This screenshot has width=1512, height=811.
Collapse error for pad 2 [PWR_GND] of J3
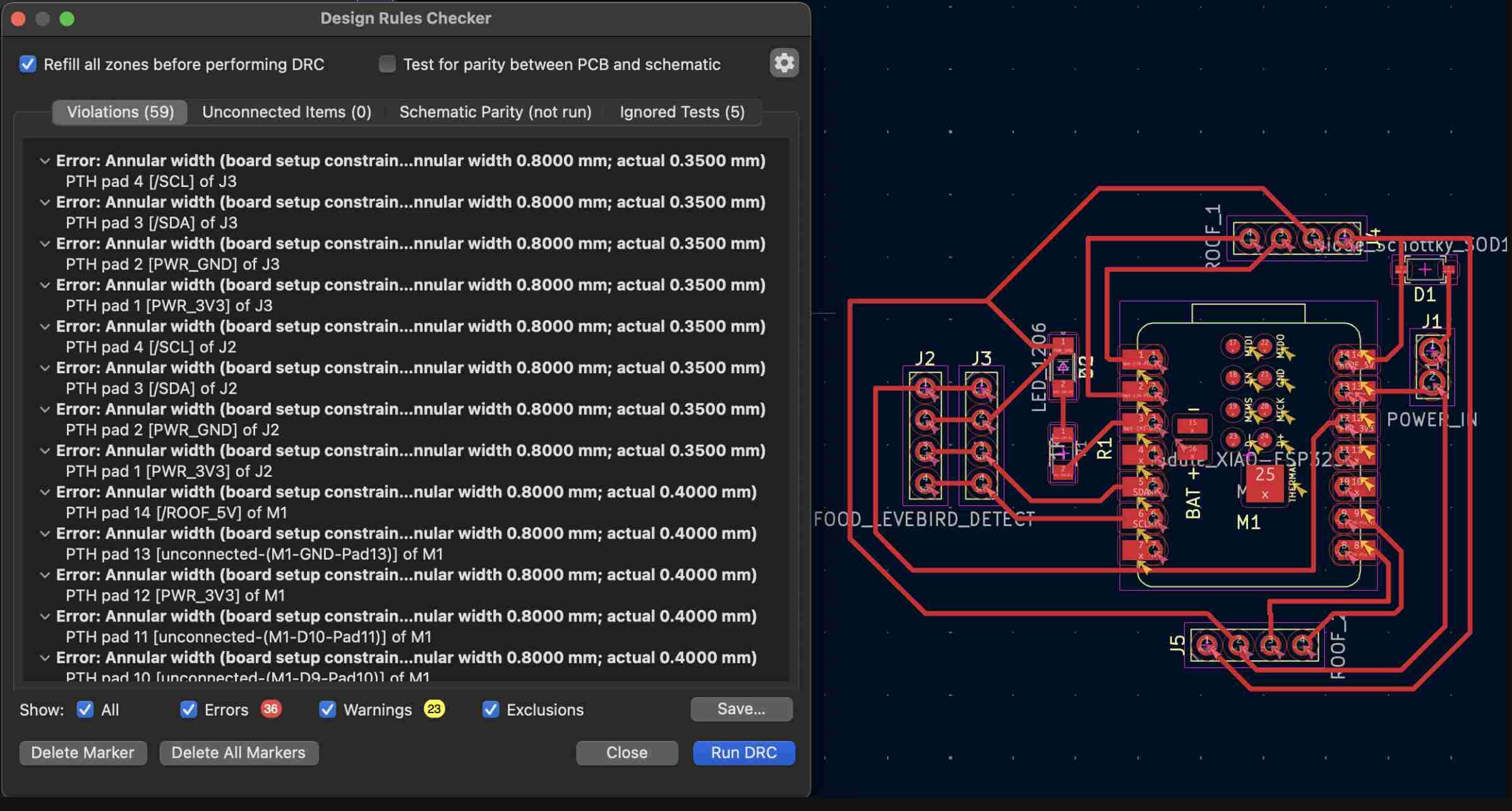coord(45,244)
